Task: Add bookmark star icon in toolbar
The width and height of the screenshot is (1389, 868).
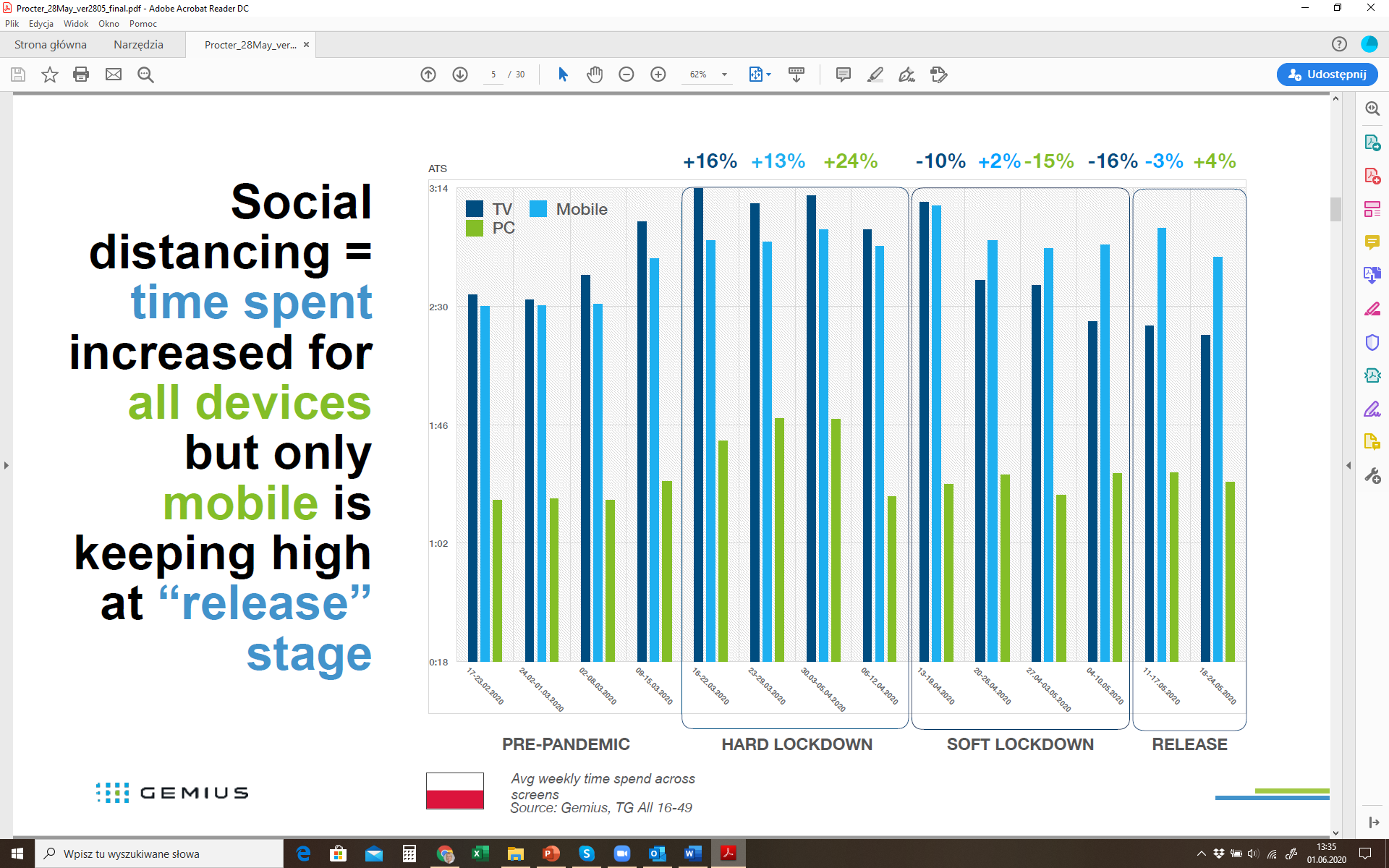Action: click(49, 75)
